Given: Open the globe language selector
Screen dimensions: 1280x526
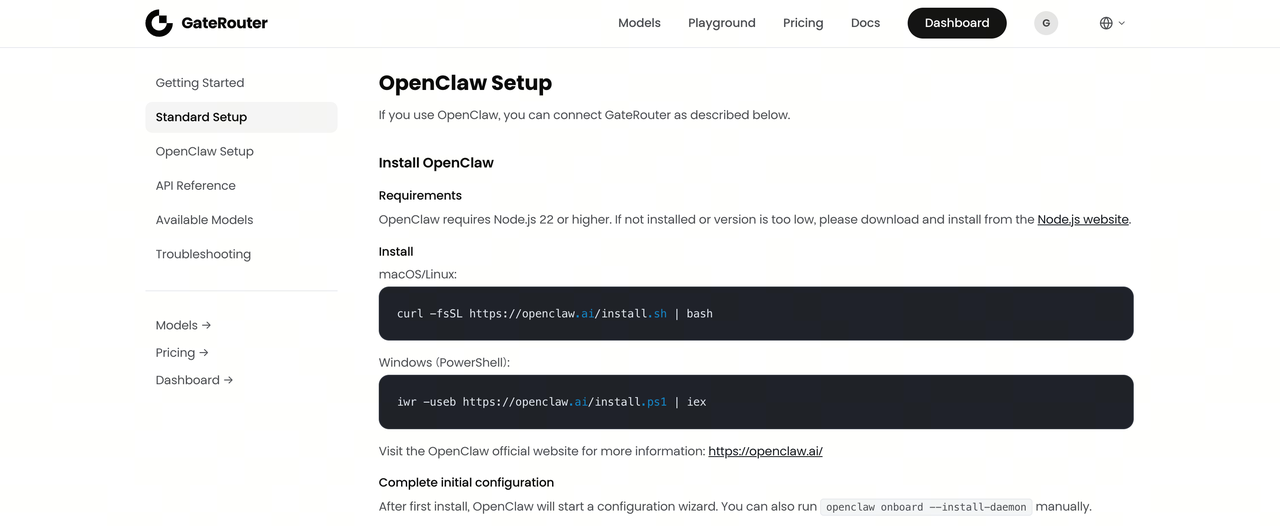Looking at the screenshot, I should (1112, 23).
